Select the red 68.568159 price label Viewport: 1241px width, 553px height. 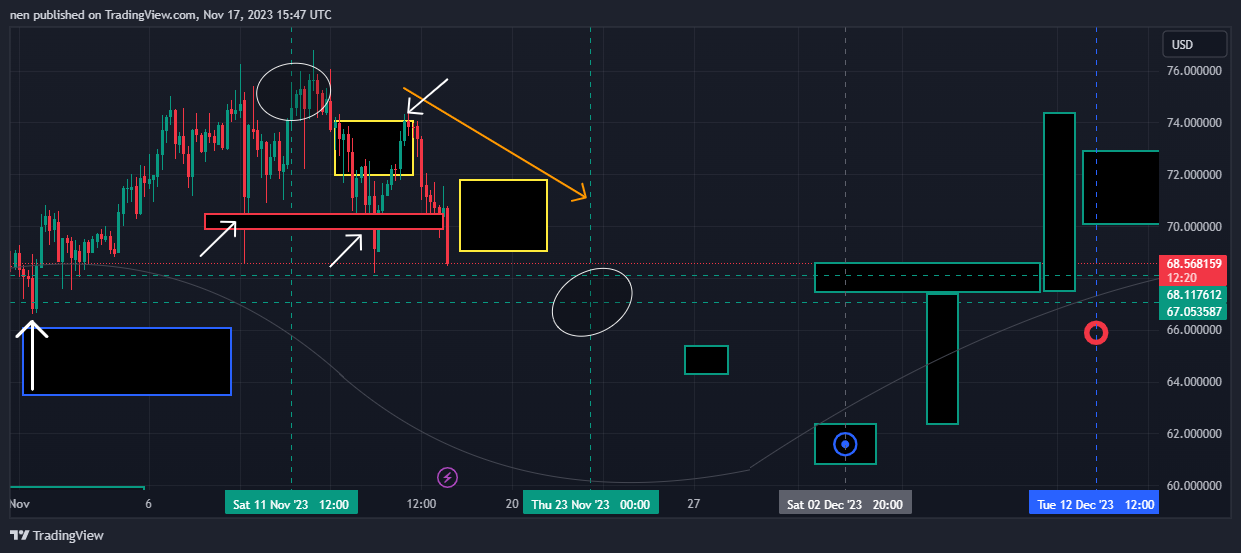coord(1194,264)
